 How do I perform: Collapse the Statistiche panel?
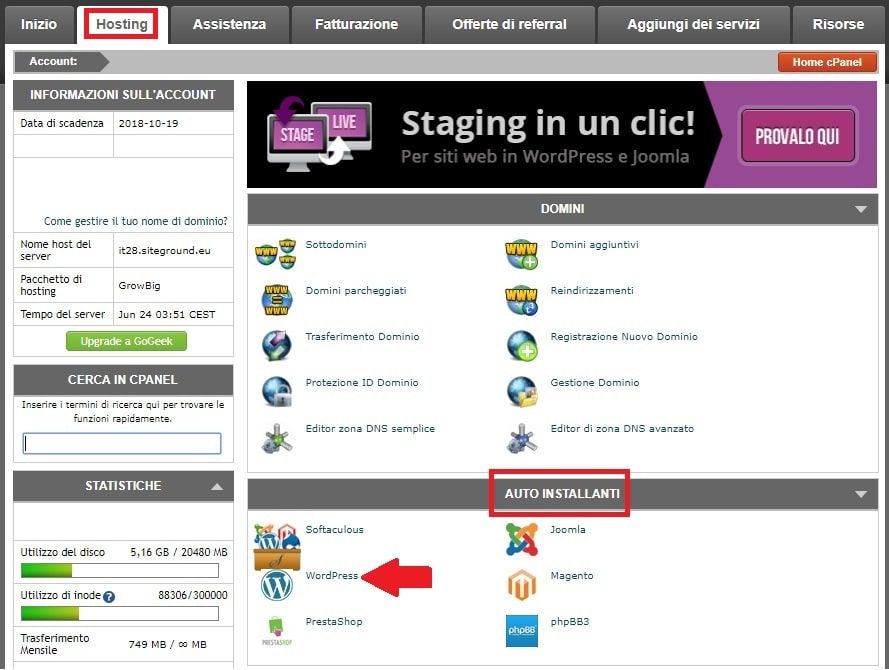point(216,487)
